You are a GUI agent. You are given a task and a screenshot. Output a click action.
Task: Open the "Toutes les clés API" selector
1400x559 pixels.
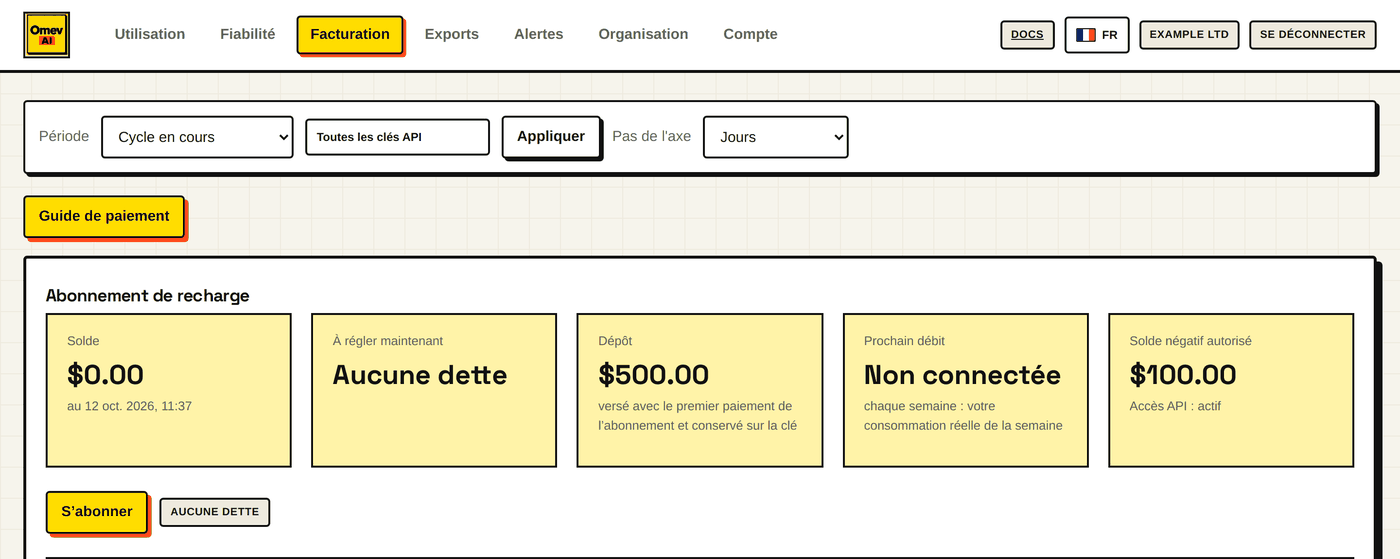point(397,137)
